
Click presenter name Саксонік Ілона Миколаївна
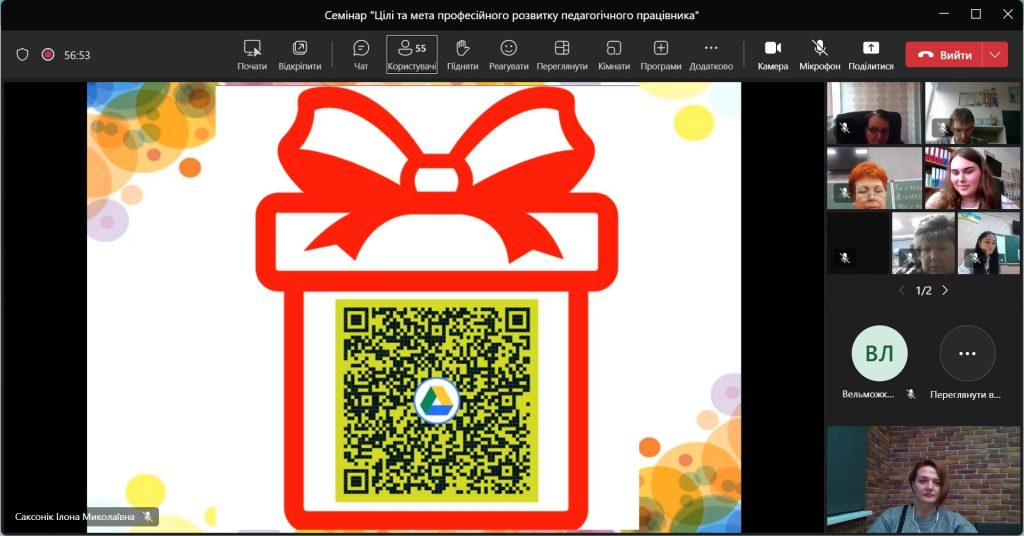(74, 516)
